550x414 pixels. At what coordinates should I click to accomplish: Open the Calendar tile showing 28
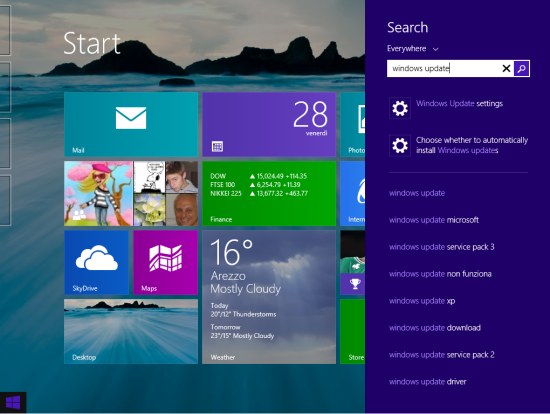point(269,124)
